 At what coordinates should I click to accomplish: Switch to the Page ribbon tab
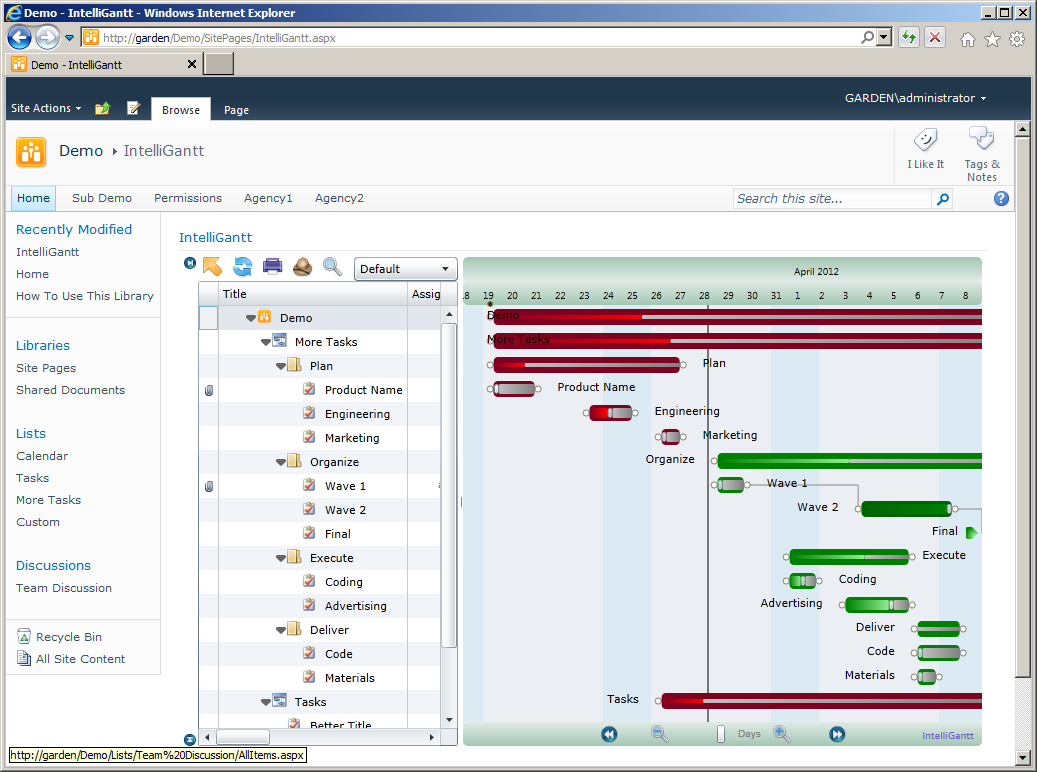click(x=236, y=110)
